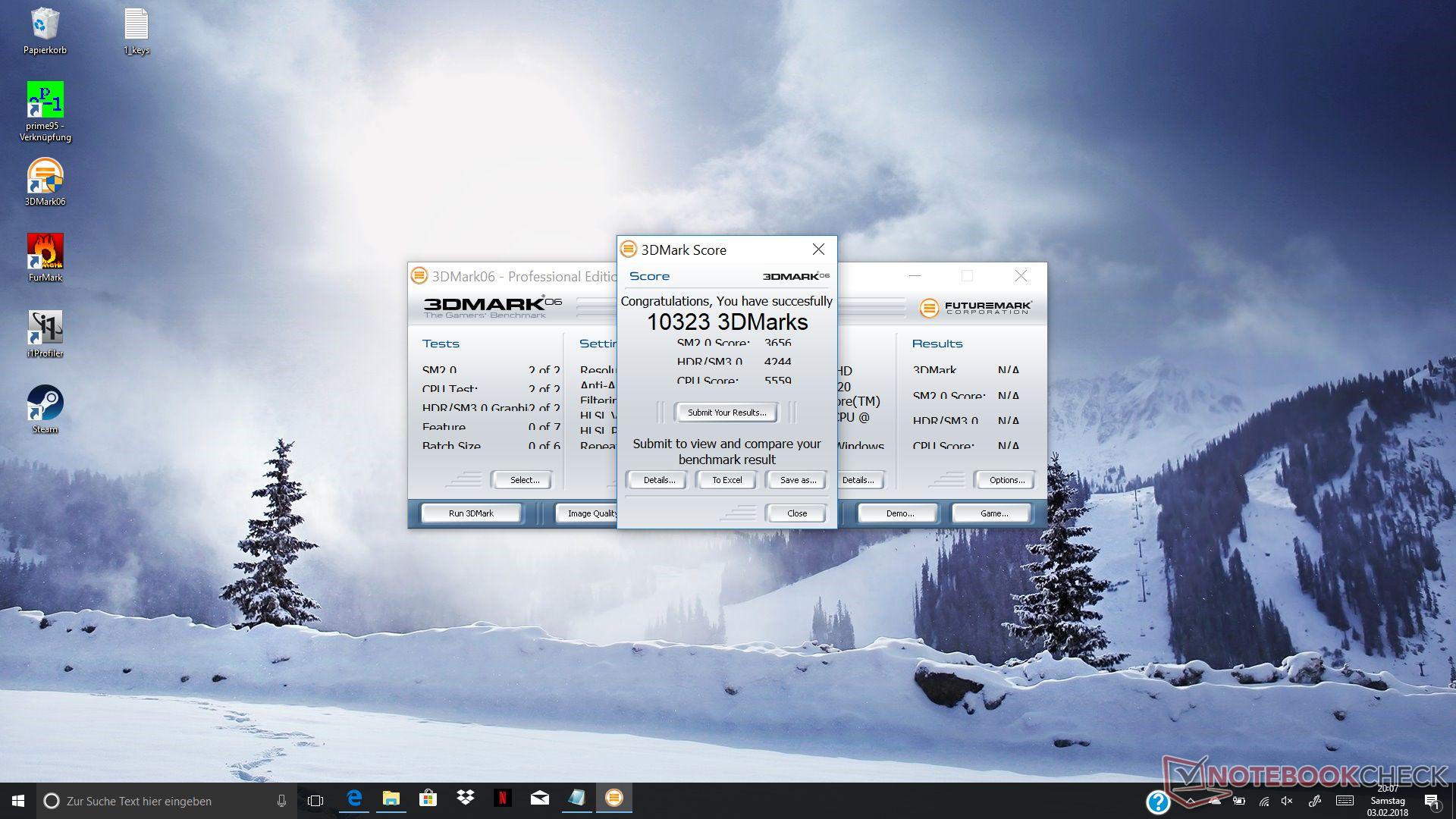Image resolution: width=1456 pixels, height=819 pixels.
Task: Click Batch Size row under Tests
Action: click(x=491, y=446)
